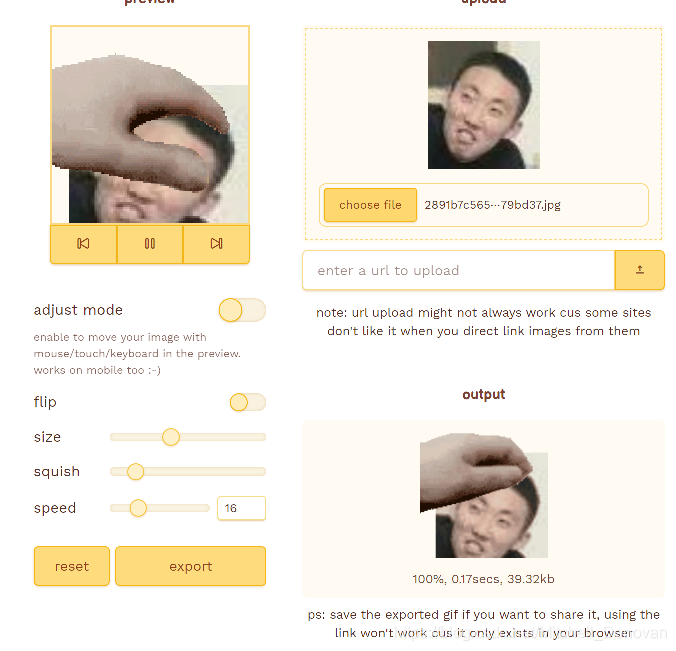Toggle adjust mode switch
This screenshot has width=676, height=651.
pos(242,310)
